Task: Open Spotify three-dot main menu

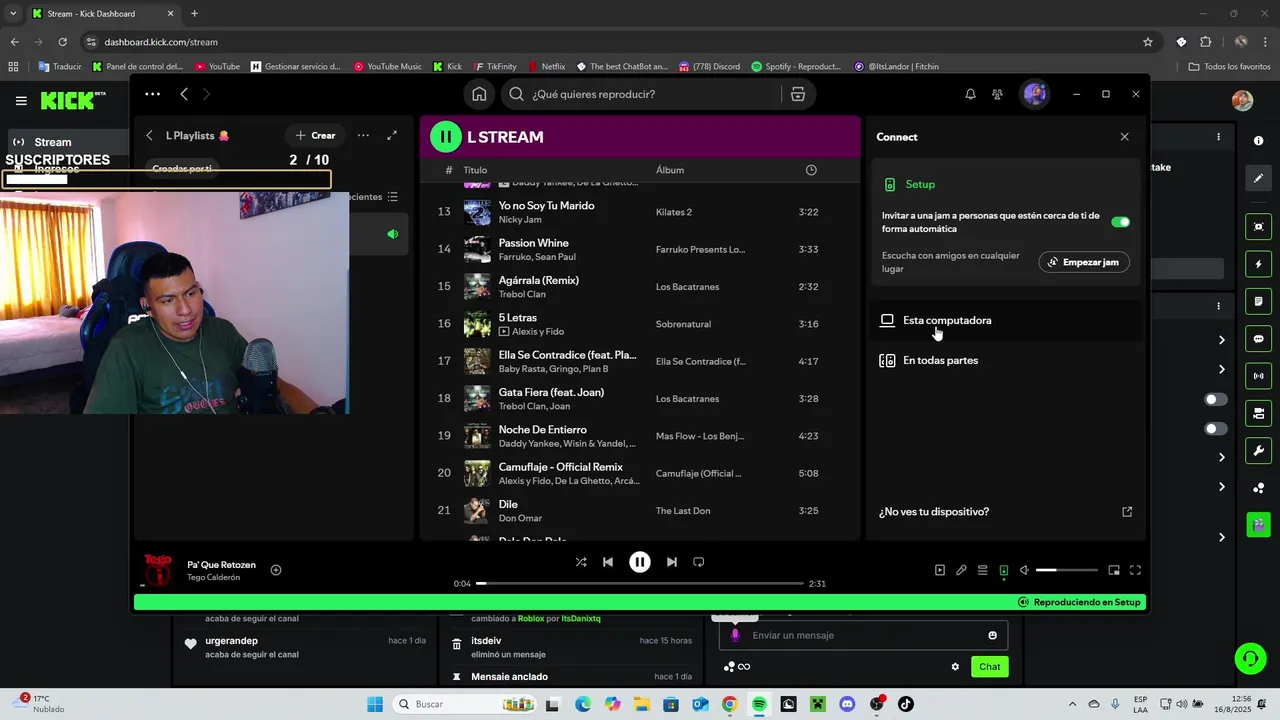Action: coord(152,94)
